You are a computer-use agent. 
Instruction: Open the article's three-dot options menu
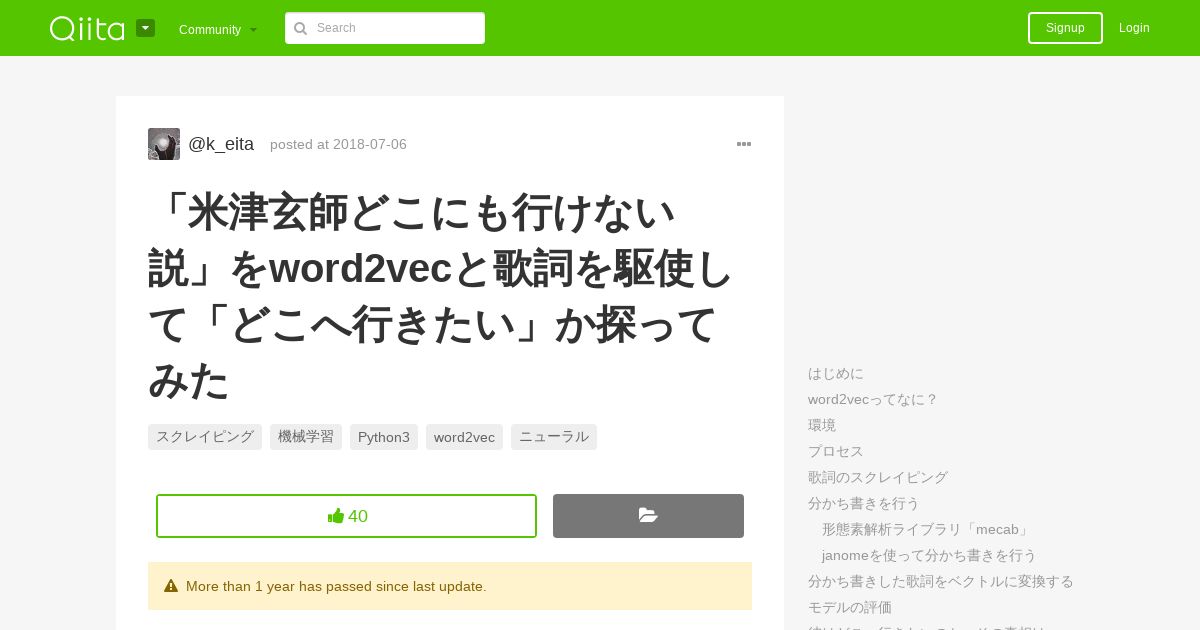[x=744, y=144]
